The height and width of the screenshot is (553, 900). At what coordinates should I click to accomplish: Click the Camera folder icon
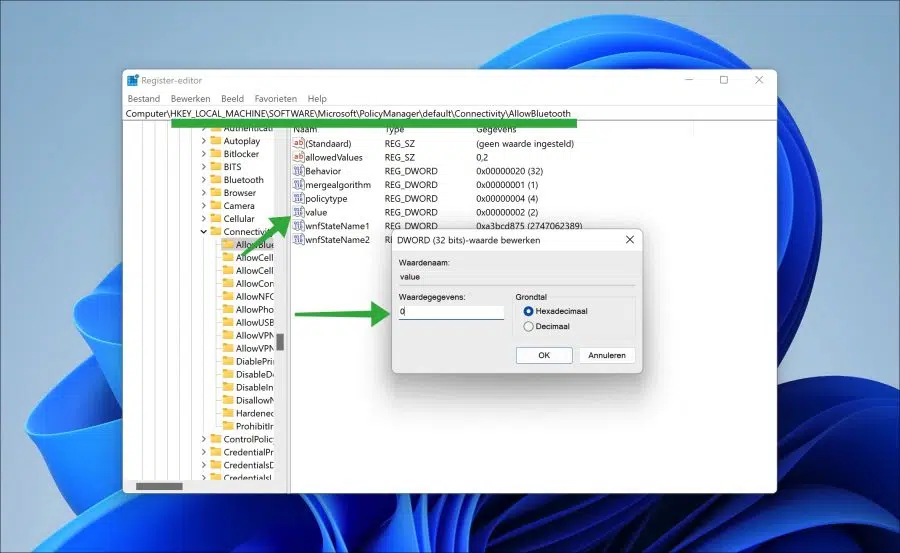[216, 206]
